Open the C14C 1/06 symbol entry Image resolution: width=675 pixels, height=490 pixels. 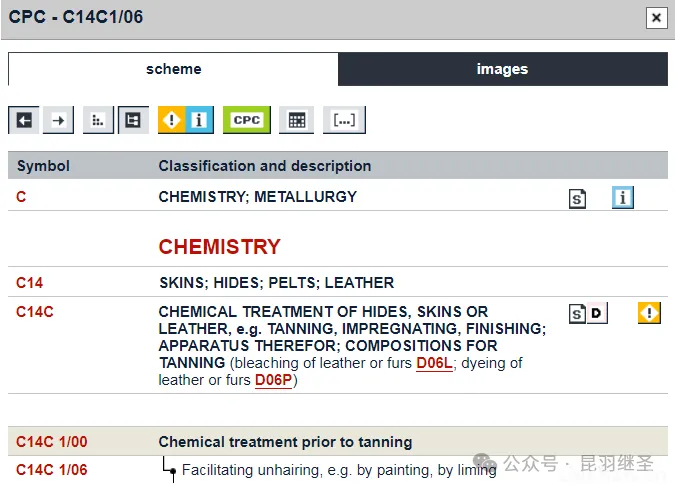(x=51, y=470)
